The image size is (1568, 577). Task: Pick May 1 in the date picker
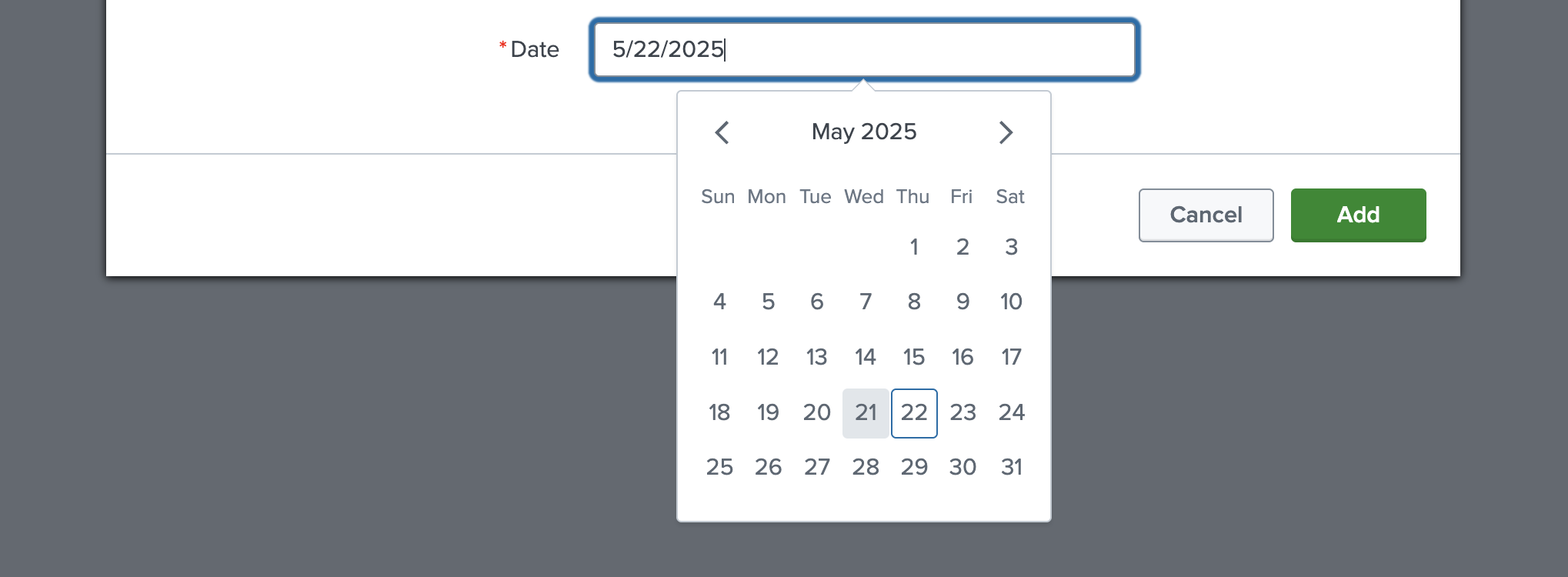[914, 247]
